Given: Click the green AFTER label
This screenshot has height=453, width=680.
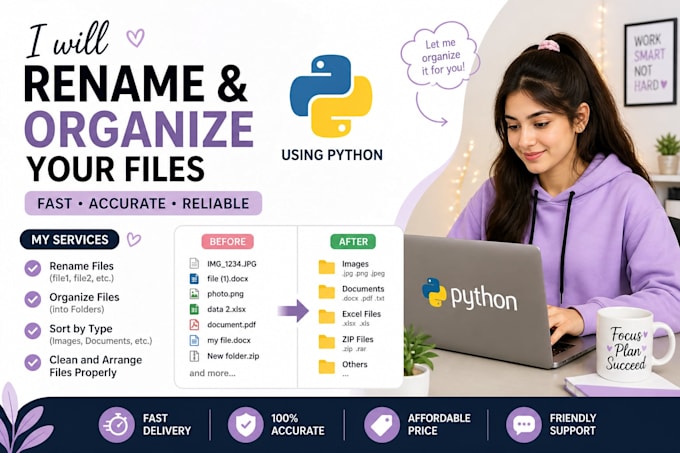Looking at the screenshot, I should click(x=353, y=241).
